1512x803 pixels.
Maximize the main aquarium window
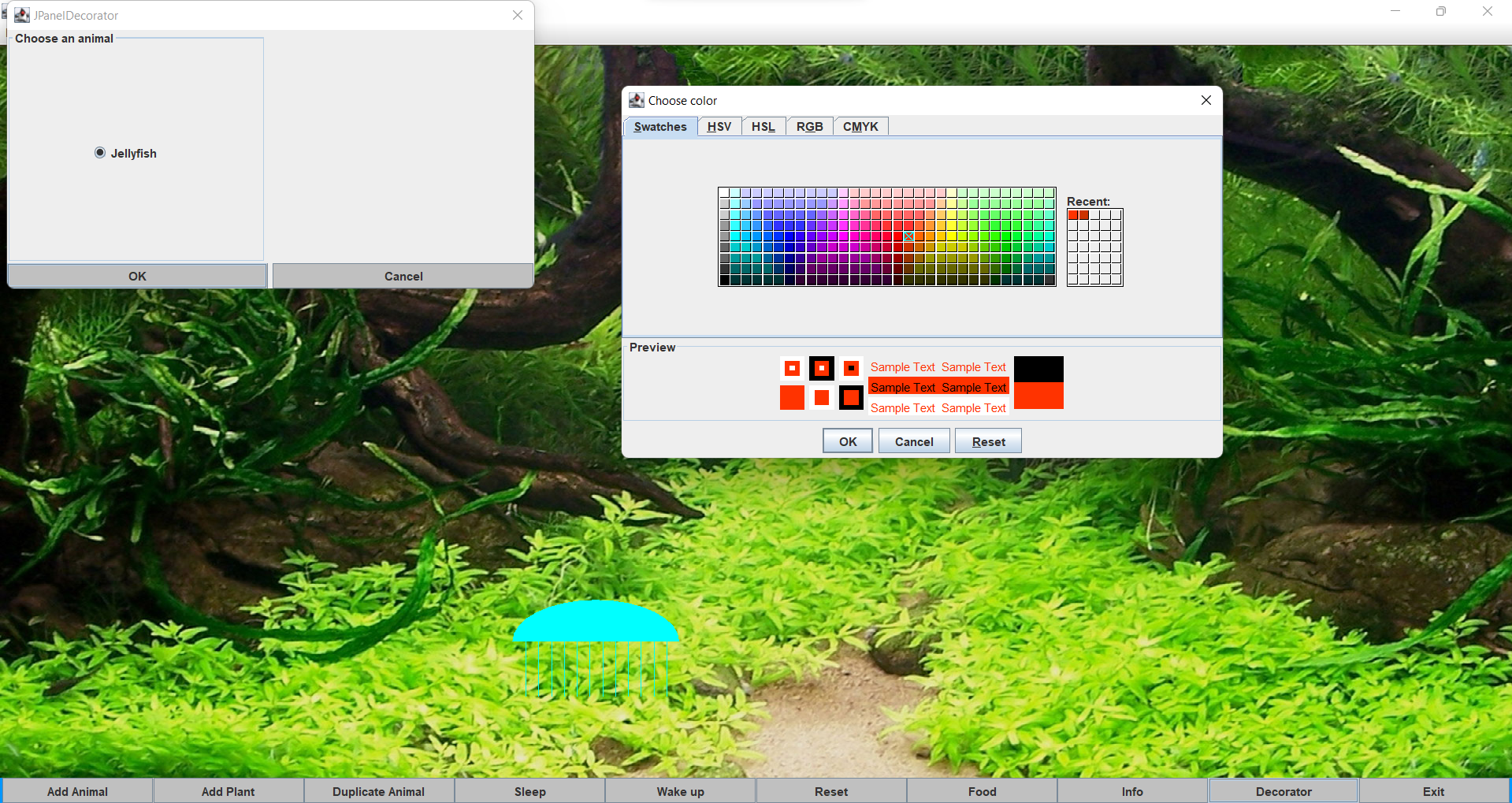point(1441,11)
